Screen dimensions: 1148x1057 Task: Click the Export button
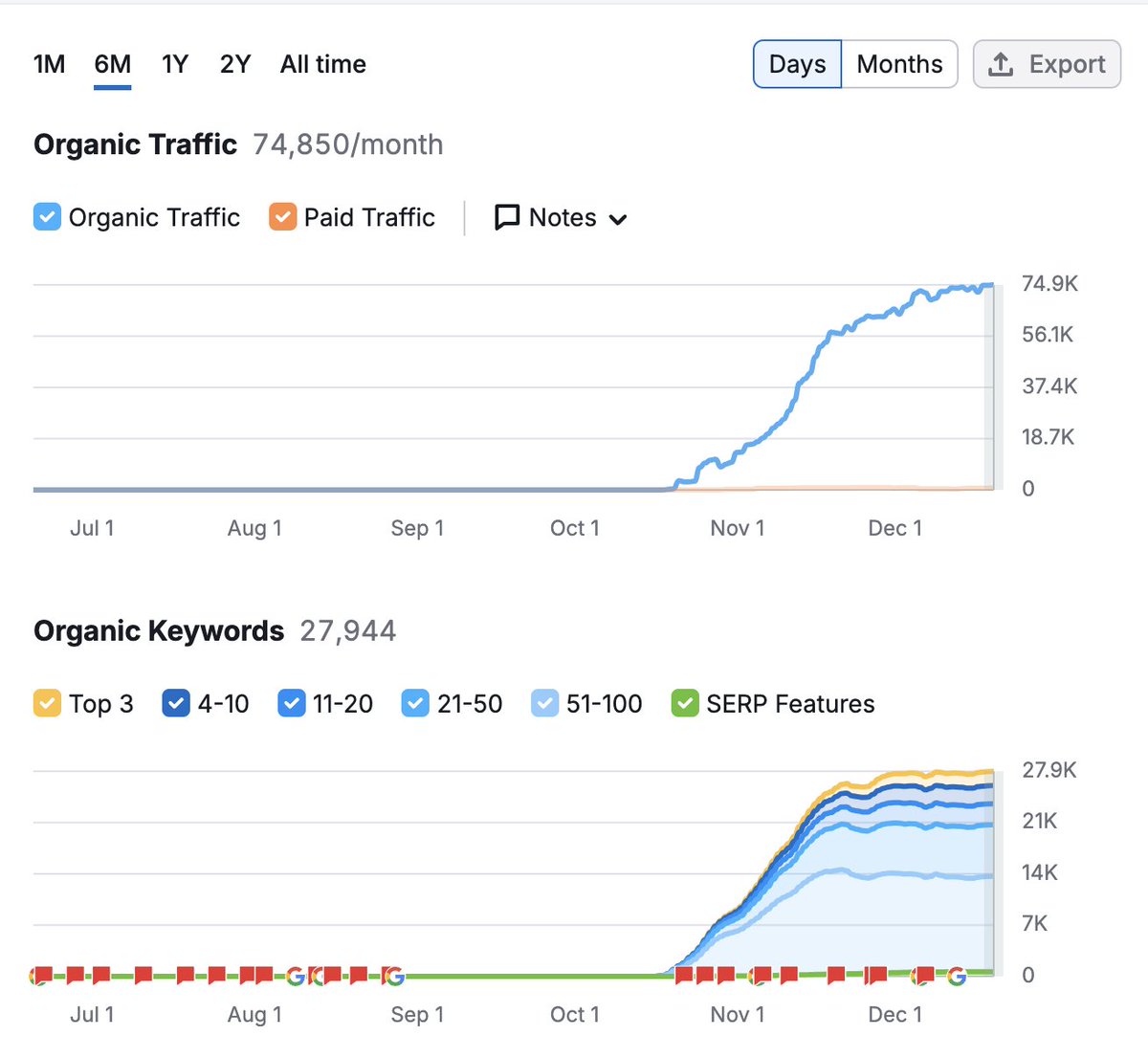coord(1047,64)
